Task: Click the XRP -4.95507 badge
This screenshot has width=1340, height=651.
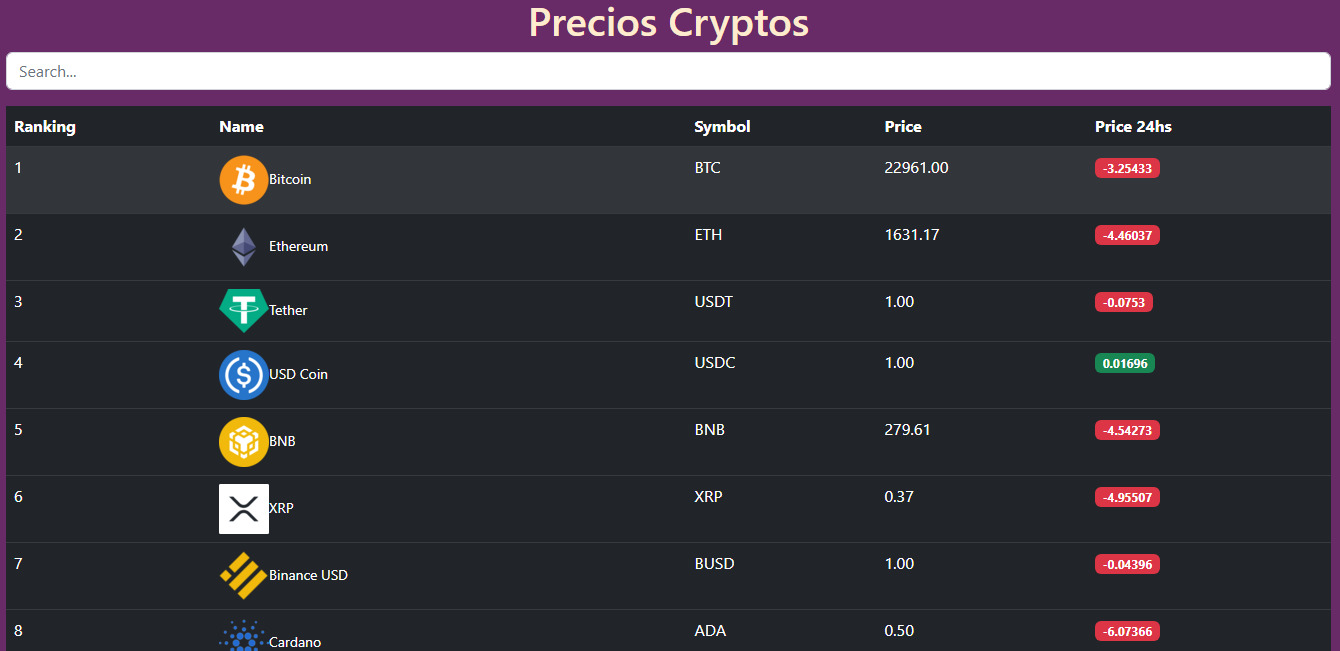Action: [1127, 497]
